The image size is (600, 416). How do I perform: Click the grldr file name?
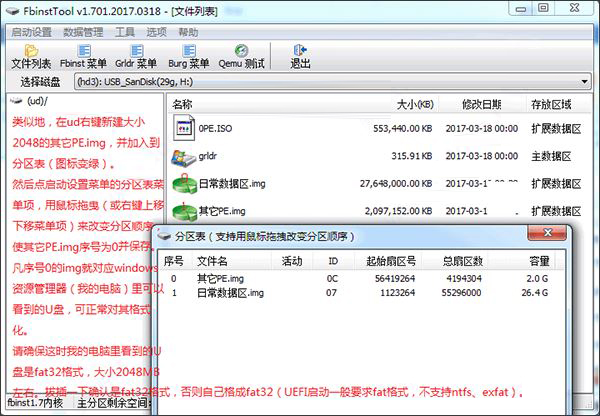pyautogui.click(x=208, y=156)
